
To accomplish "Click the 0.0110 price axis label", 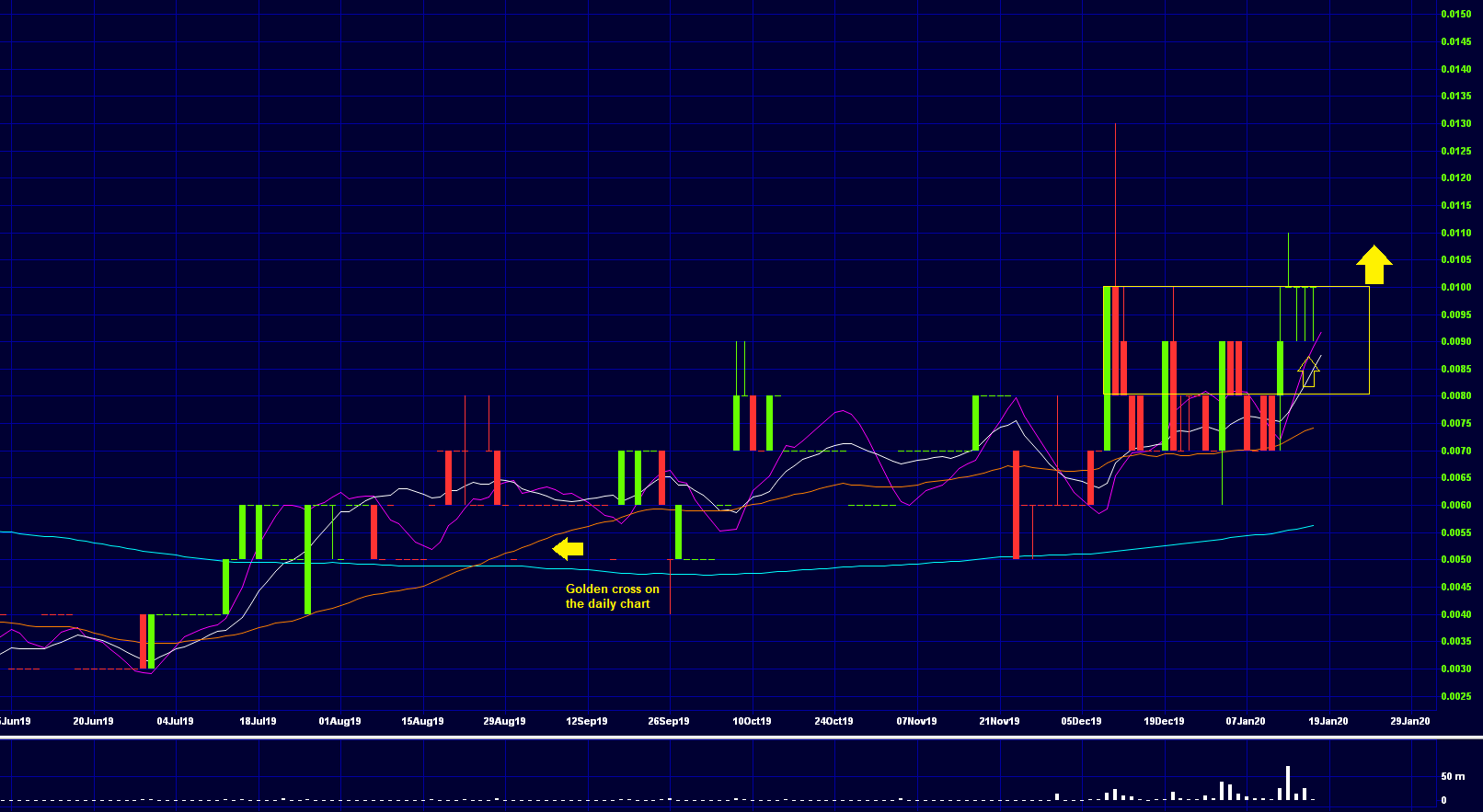I will click(x=1455, y=233).
